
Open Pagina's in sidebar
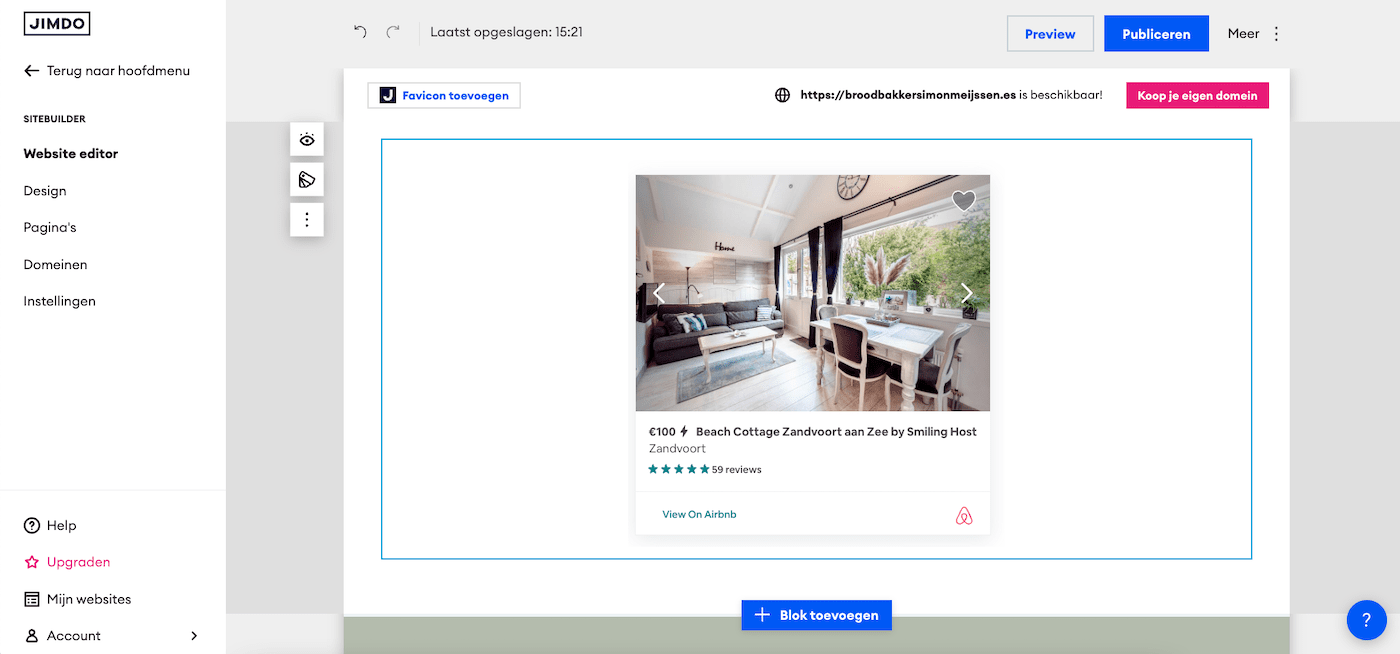pyautogui.click(x=50, y=227)
